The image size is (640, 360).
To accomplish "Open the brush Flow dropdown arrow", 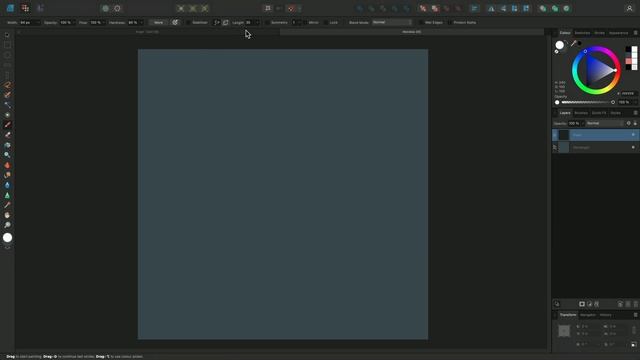I will tap(104, 22).
